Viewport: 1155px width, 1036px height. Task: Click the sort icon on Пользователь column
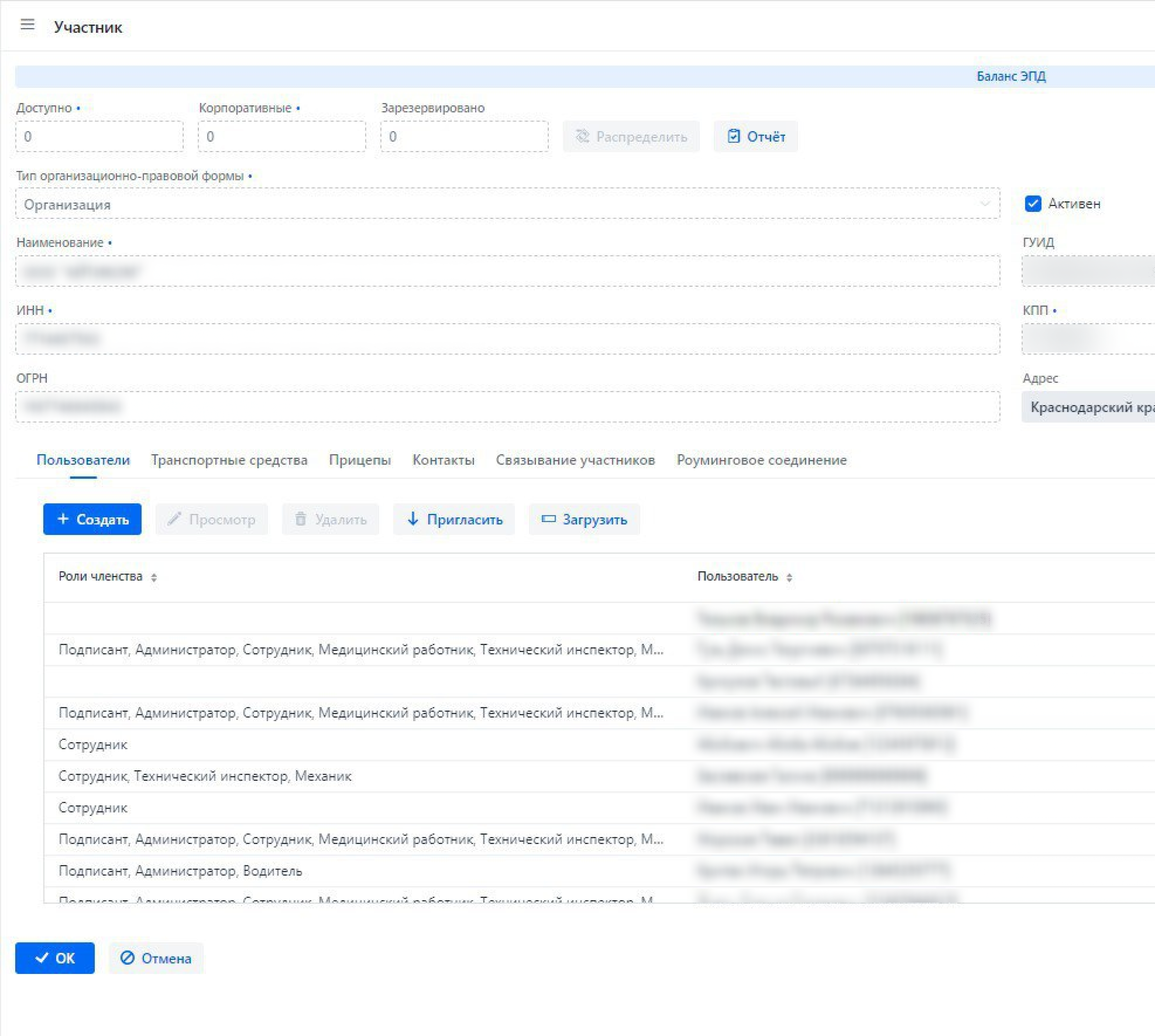coord(789,577)
